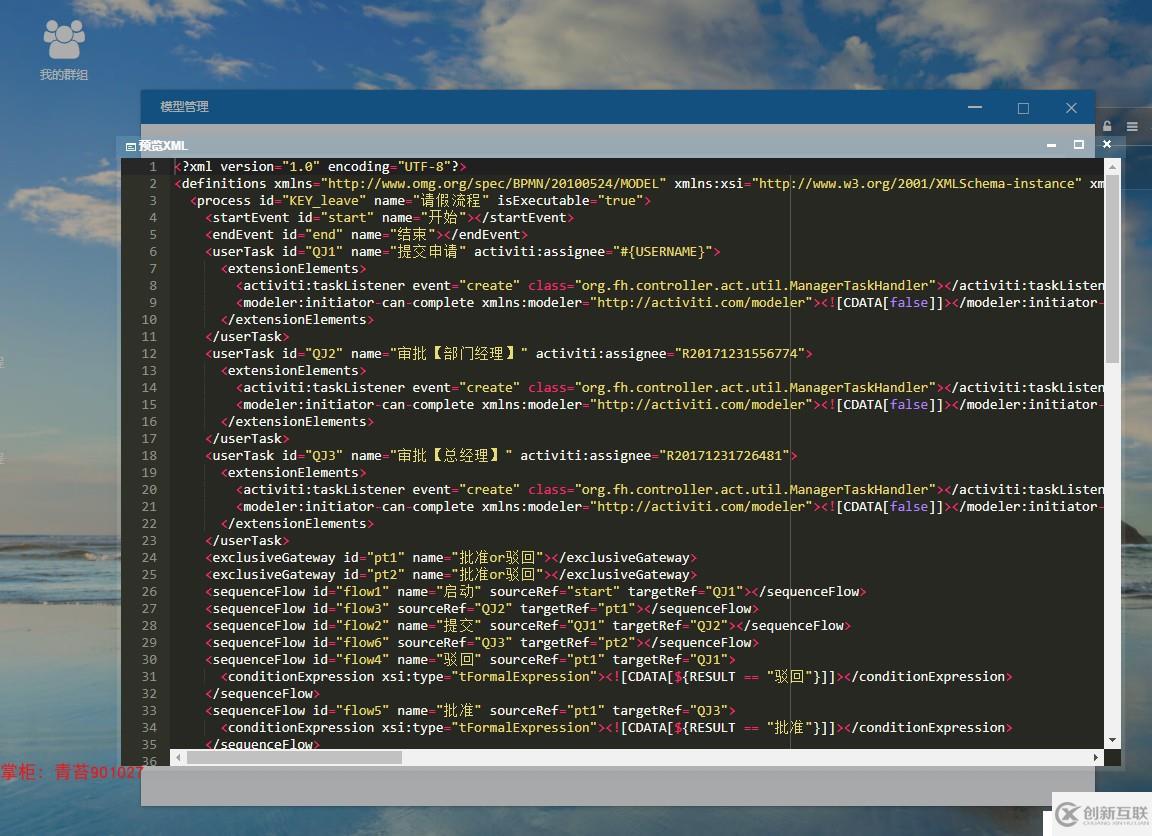The height and width of the screenshot is (836, 1152).
Task: Maximize the 预览XML dialog
Action: pos(1079,145)
